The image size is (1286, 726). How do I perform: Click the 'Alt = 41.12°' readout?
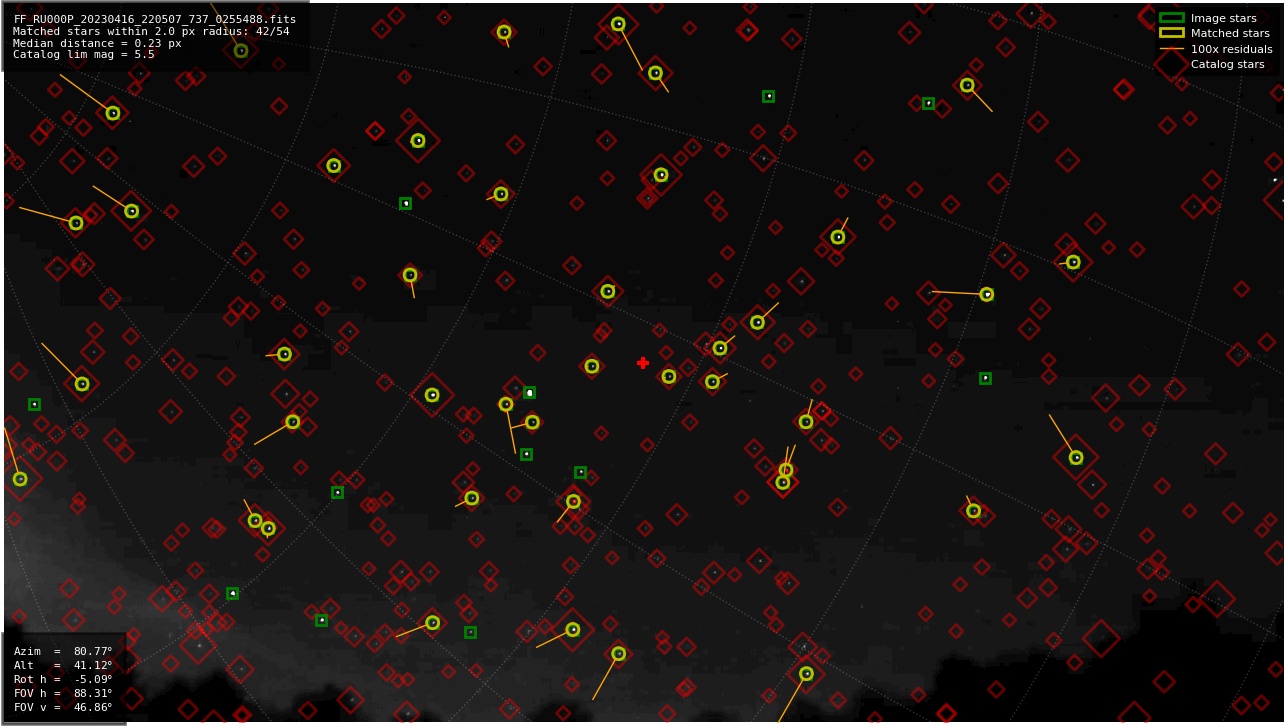pos(63,665)
